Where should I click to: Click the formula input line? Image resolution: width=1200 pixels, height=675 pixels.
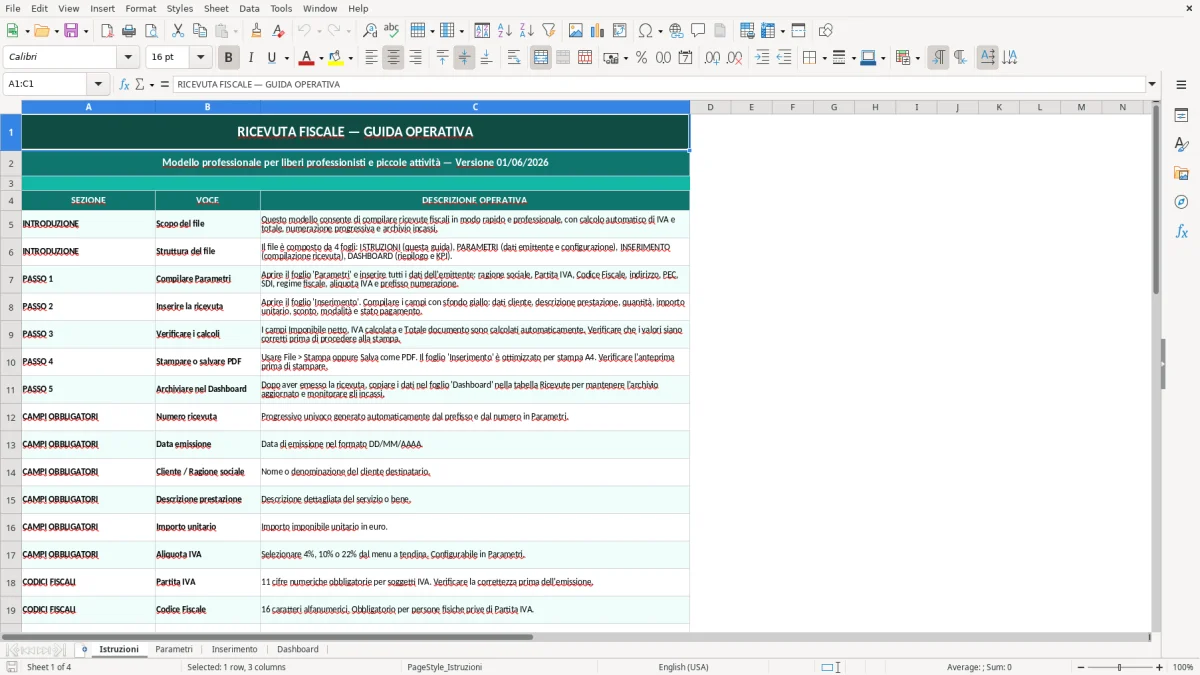659,85
